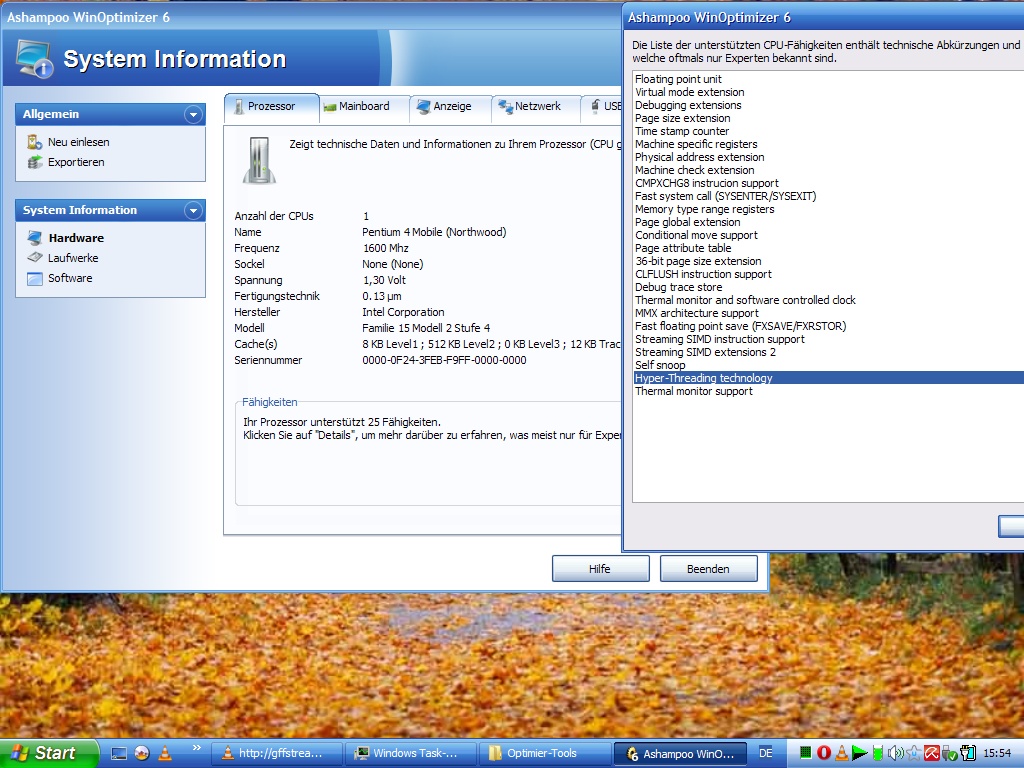Expand hidden quick launch icons chevron

point(195,747)
